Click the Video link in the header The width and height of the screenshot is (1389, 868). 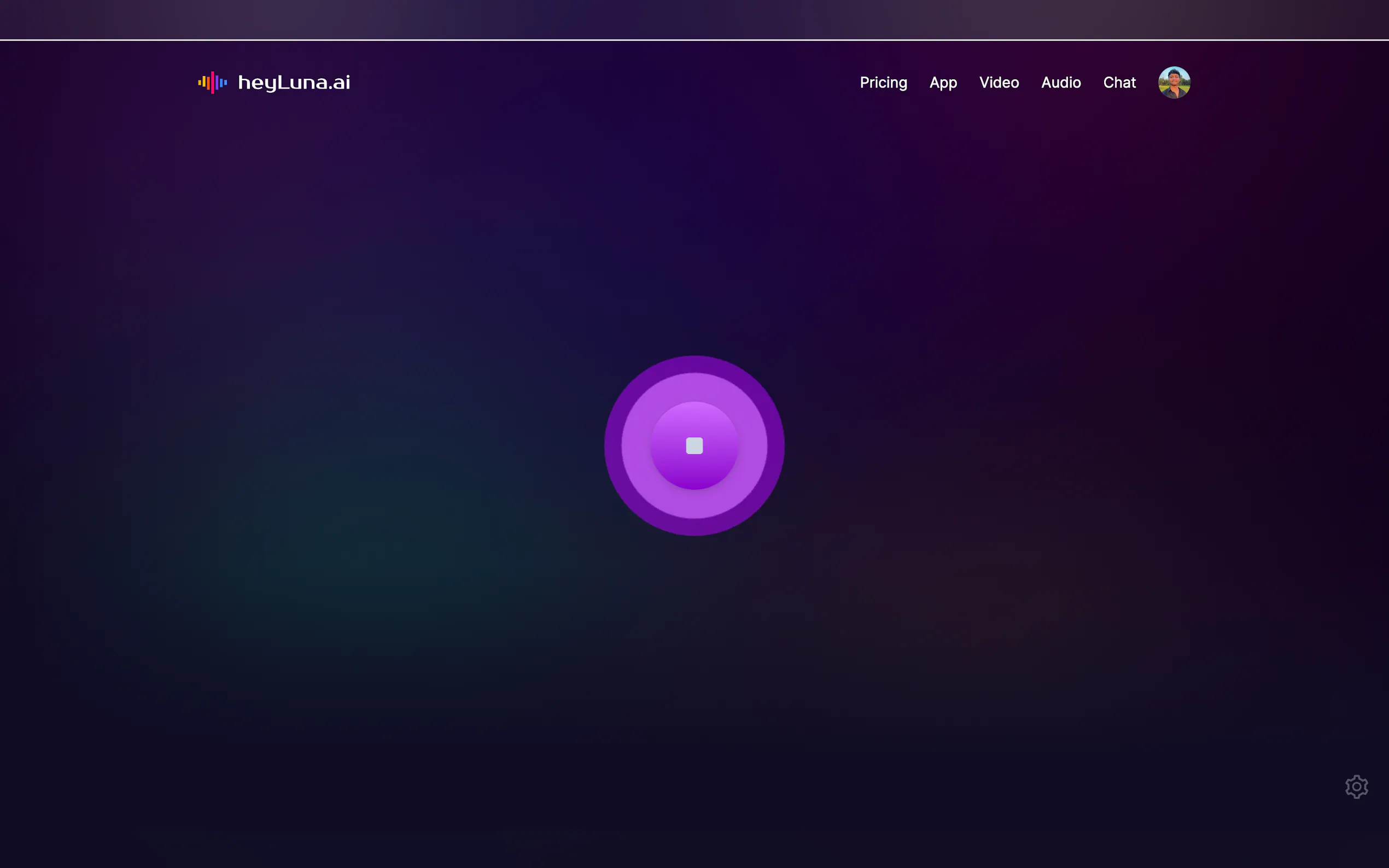999,83
